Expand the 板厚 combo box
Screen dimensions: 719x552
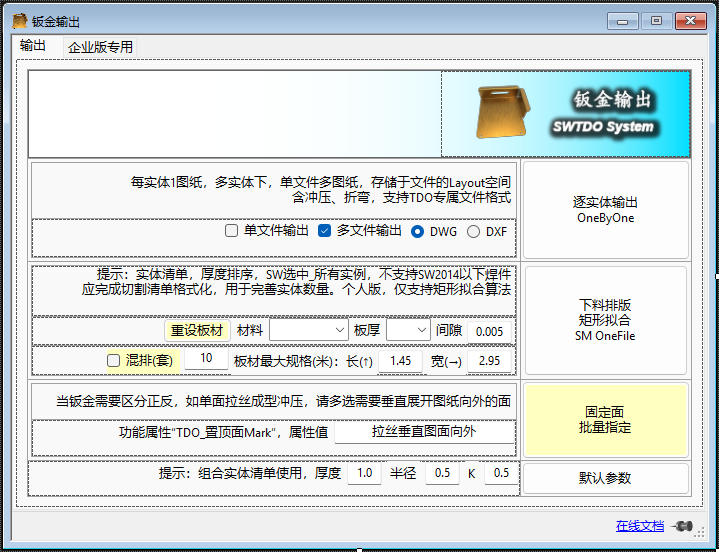pyautogui.click(x=407, y=330)
